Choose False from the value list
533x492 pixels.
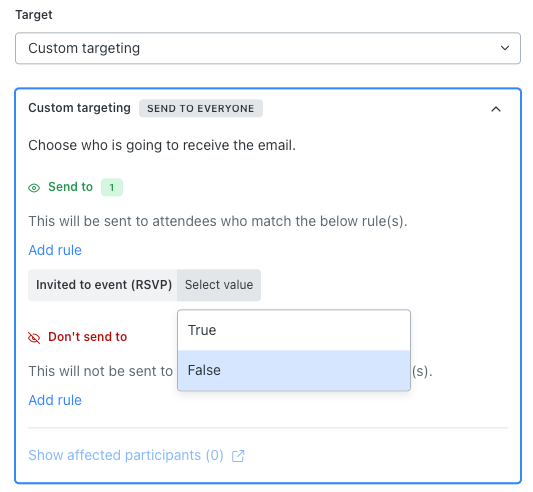[x=294, y=370]
